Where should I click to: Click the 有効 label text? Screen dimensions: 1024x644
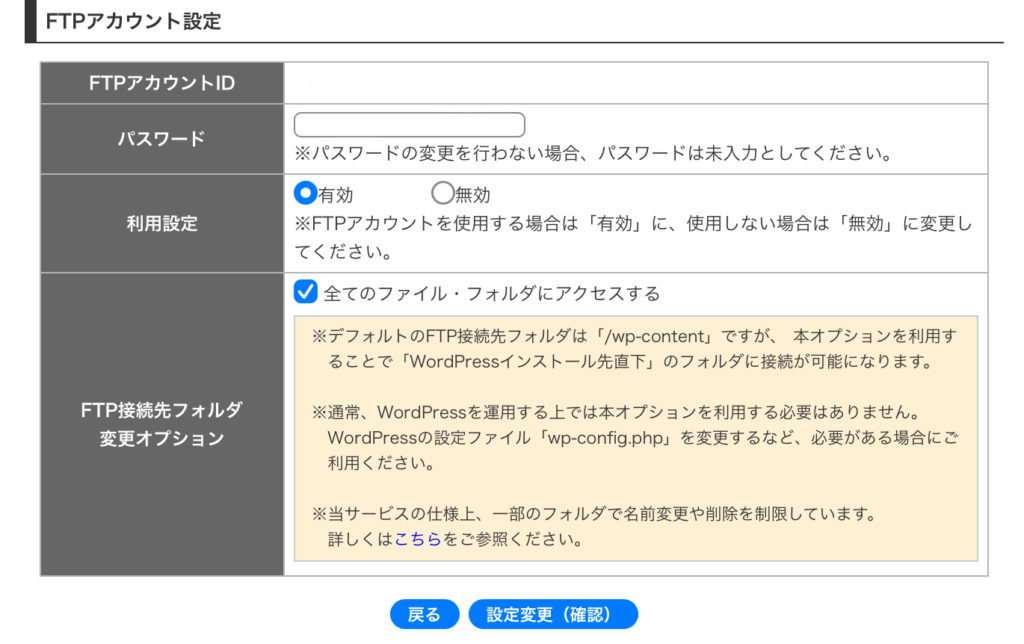[x=336, y=195]
